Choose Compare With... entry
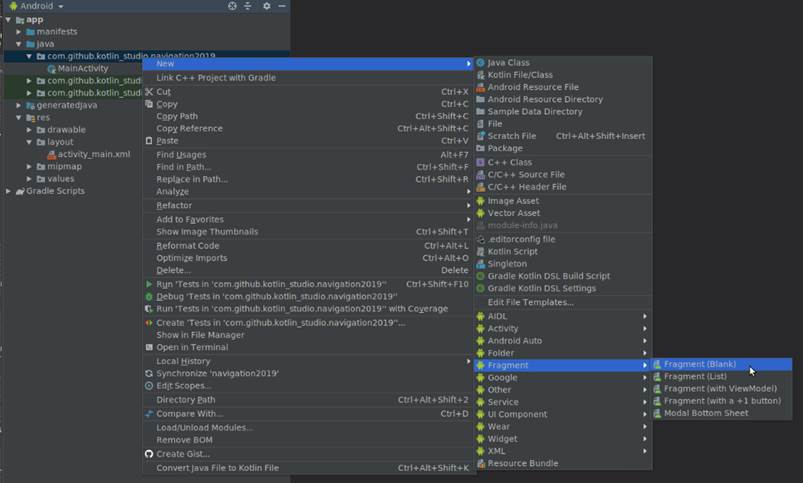 308,414
